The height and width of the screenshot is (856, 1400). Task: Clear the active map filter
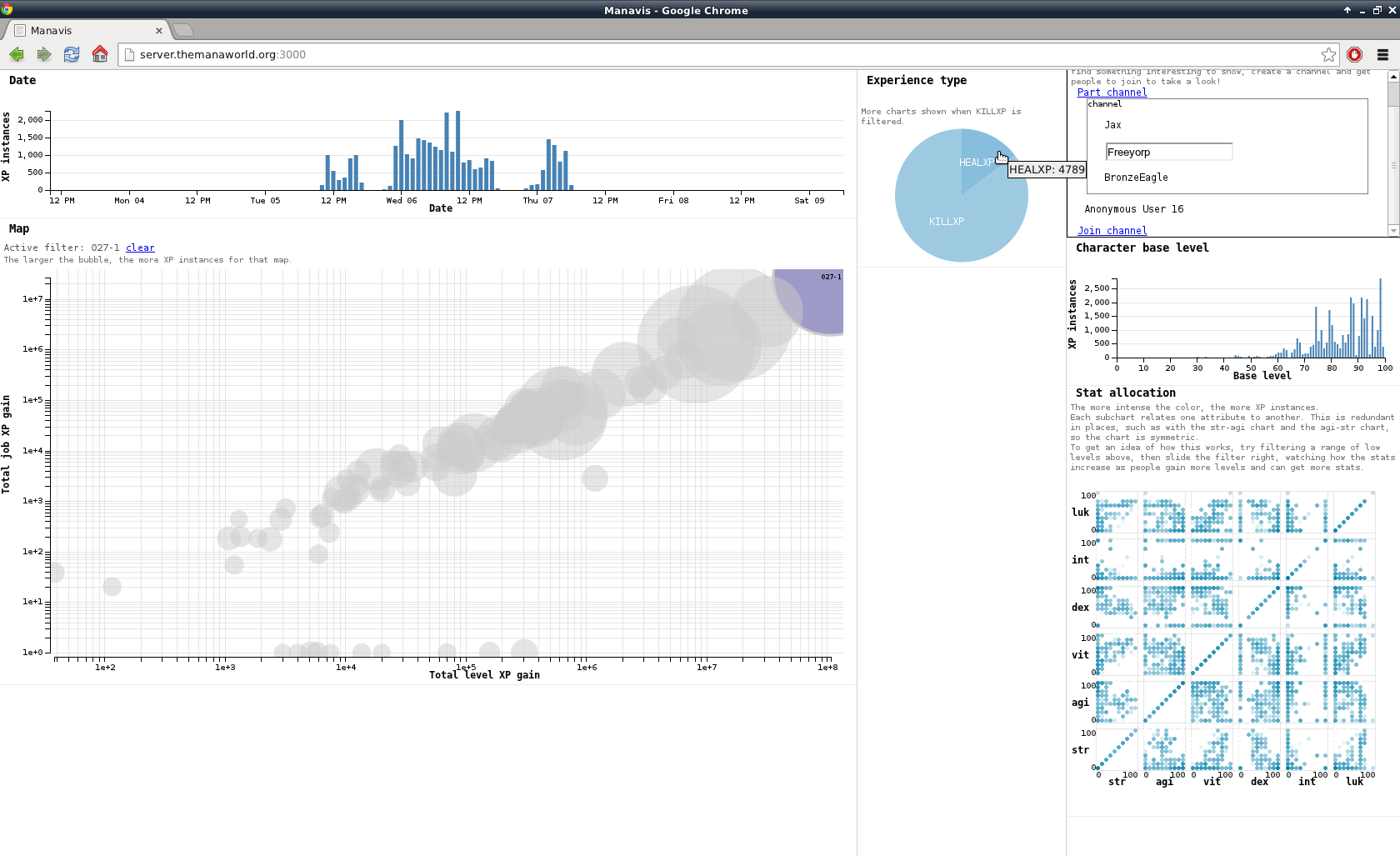(x=140, y=248)
